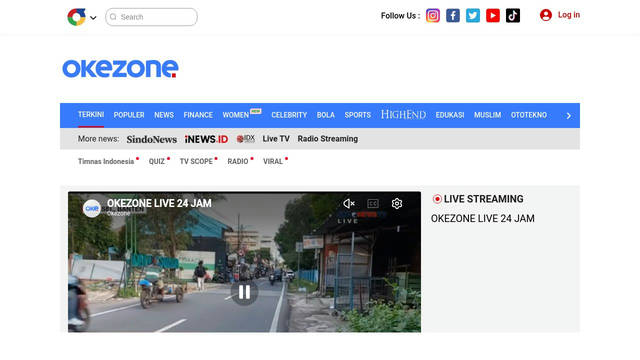Click the sidebar text OKEZONE LIVE 24 JAM
The width and height of the screenshot is (640, 360).
point(482,218)
